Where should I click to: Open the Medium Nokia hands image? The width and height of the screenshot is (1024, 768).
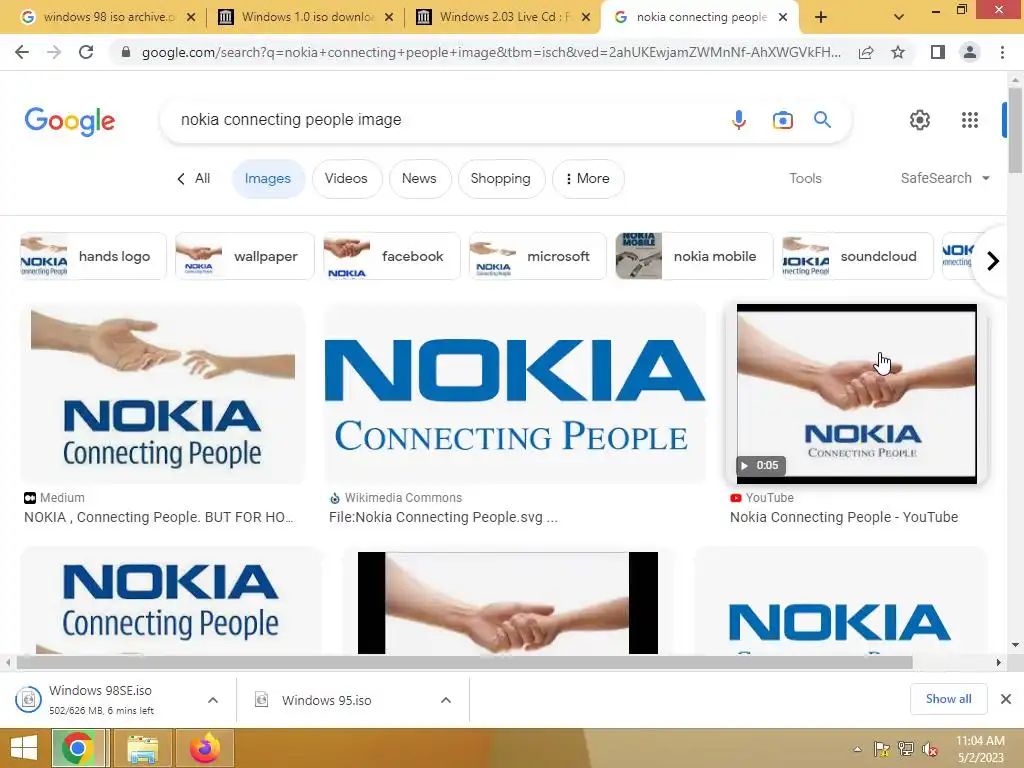[163, 394]
